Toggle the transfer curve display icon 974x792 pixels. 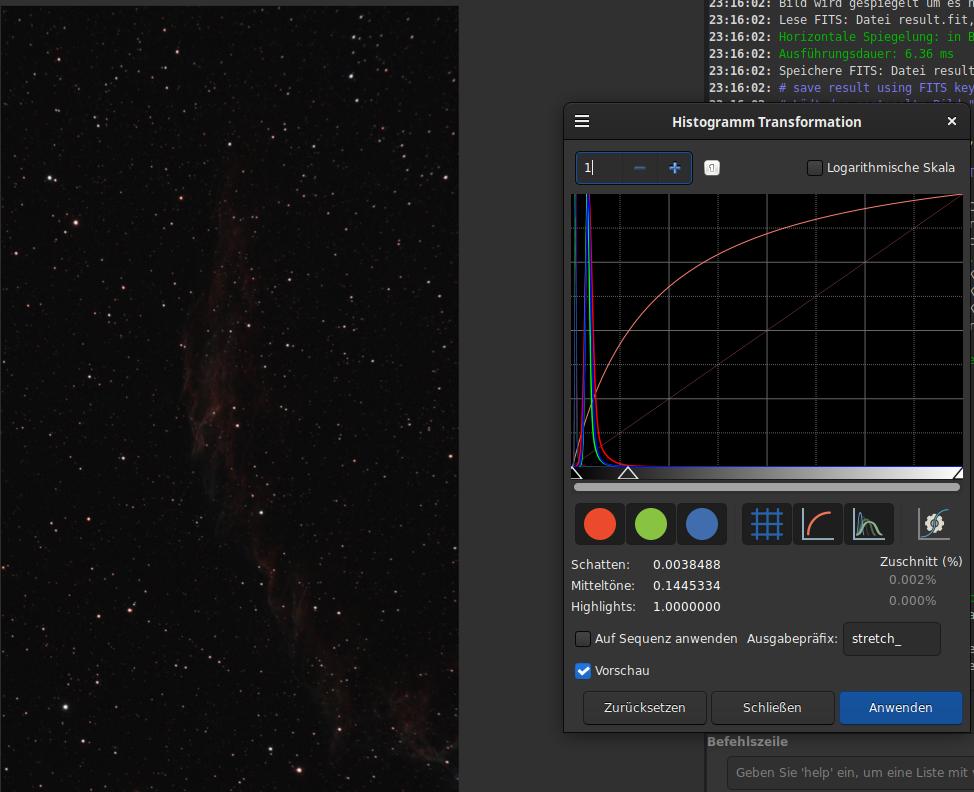pyautogui.click(x=818, y=524)
